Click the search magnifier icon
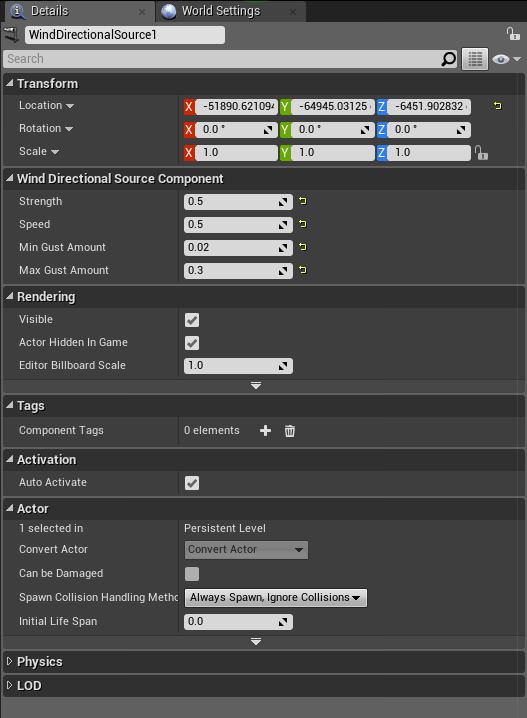 tap(448, 59)
